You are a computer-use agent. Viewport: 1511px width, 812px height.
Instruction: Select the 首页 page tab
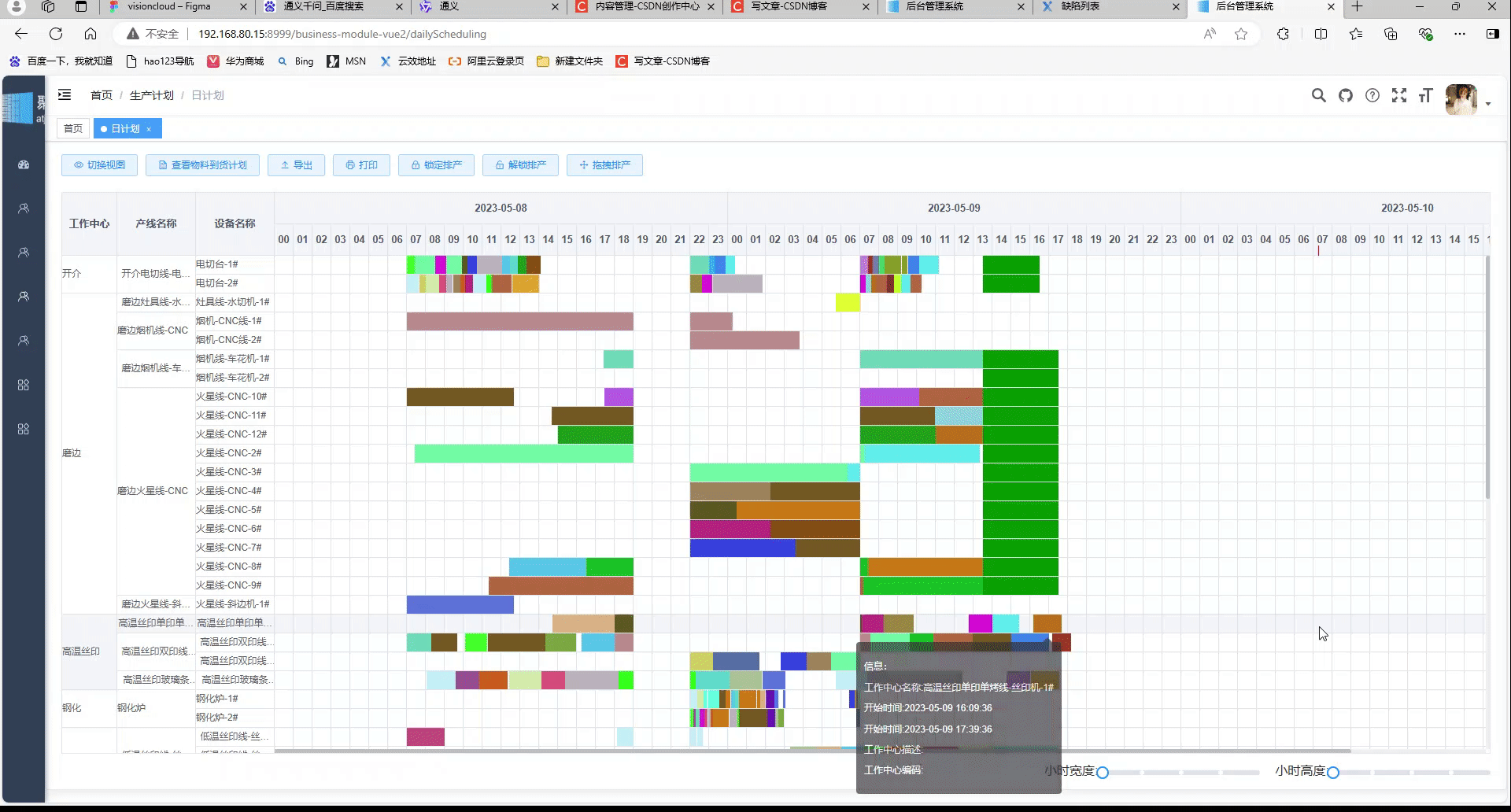[73, 129]
